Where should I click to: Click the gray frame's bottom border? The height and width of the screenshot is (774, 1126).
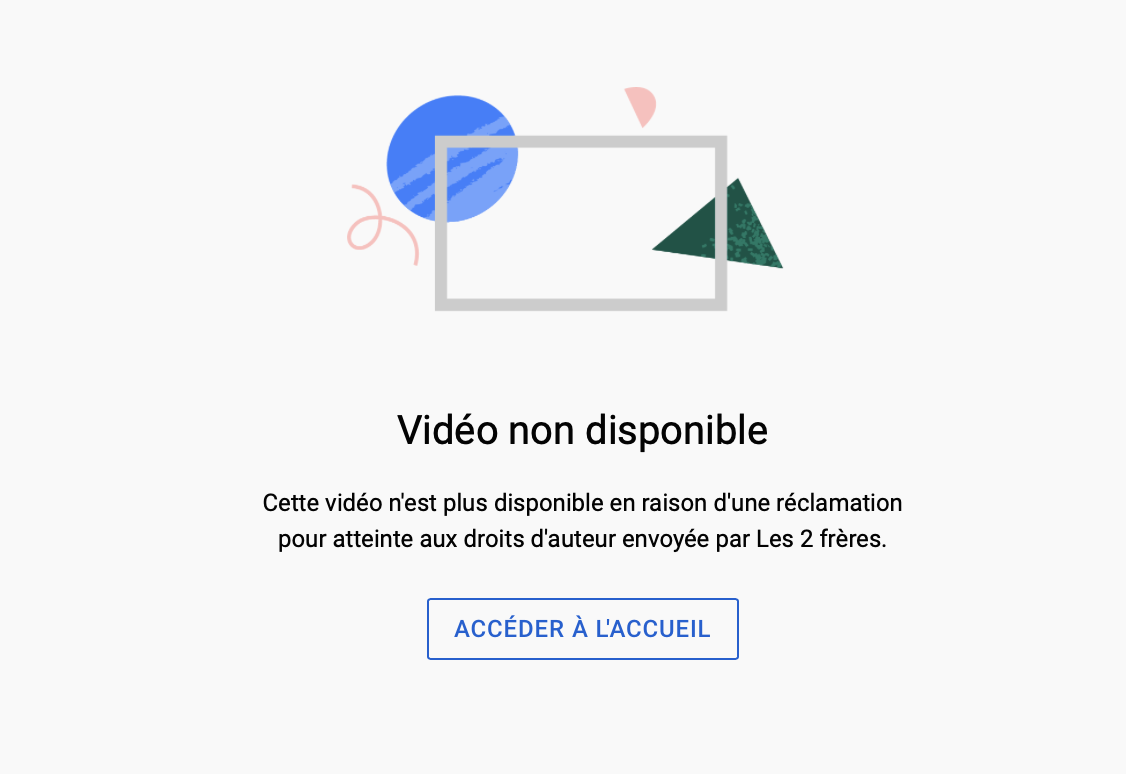tap(581, 305)
